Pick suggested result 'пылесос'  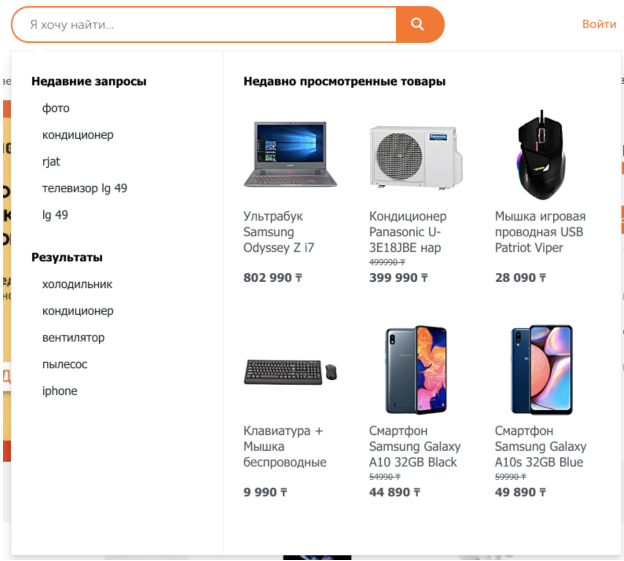[64, 364]
